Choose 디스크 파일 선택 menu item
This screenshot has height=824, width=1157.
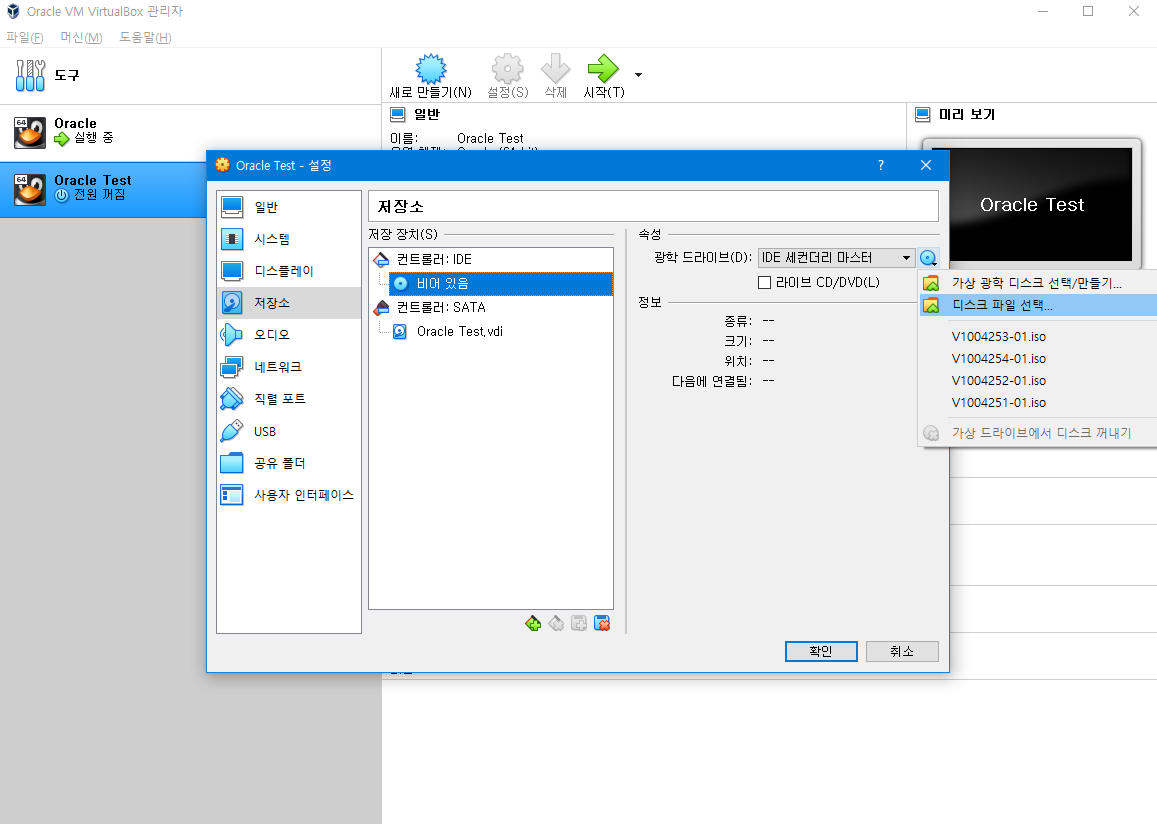[1037, 305]
